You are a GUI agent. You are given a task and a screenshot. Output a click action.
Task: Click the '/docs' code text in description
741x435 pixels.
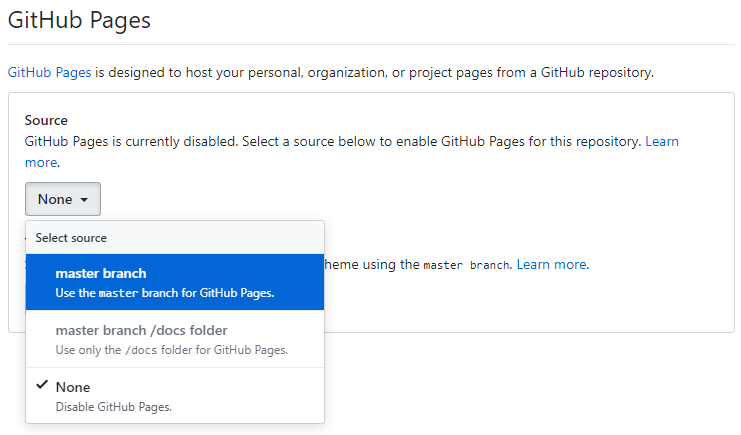coord(139,350)
